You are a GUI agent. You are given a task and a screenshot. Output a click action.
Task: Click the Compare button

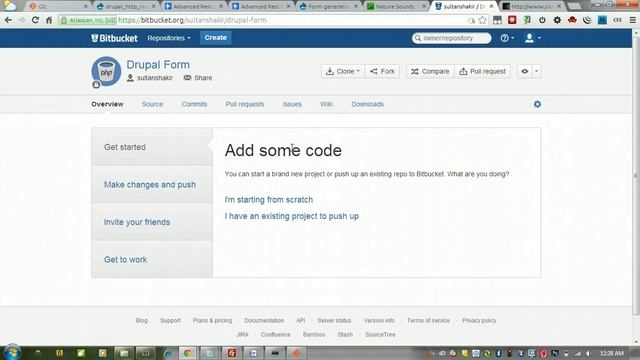click(430, 71)
